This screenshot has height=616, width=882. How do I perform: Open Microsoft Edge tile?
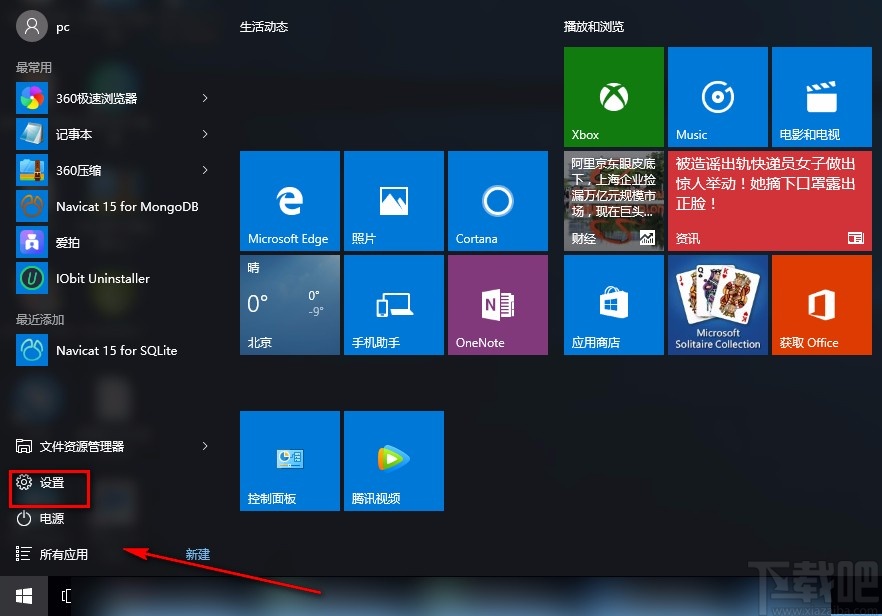[x=289, y=200]
